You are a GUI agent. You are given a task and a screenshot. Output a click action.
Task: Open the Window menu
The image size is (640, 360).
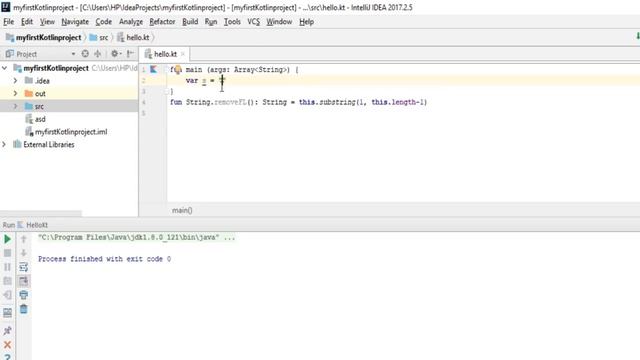pyautogui.click(x=279, y=22)
